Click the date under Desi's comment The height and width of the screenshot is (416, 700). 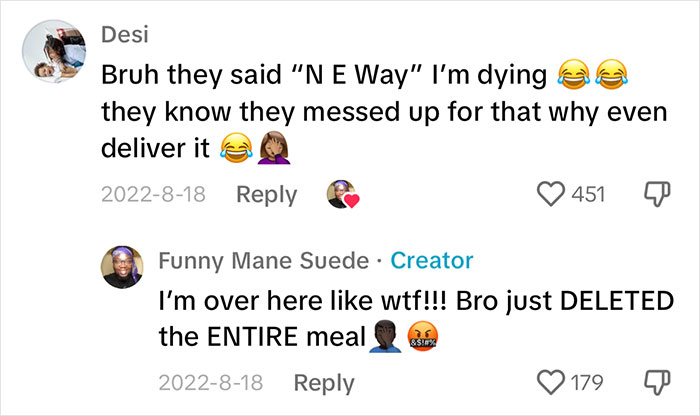[x=153, y=194]
